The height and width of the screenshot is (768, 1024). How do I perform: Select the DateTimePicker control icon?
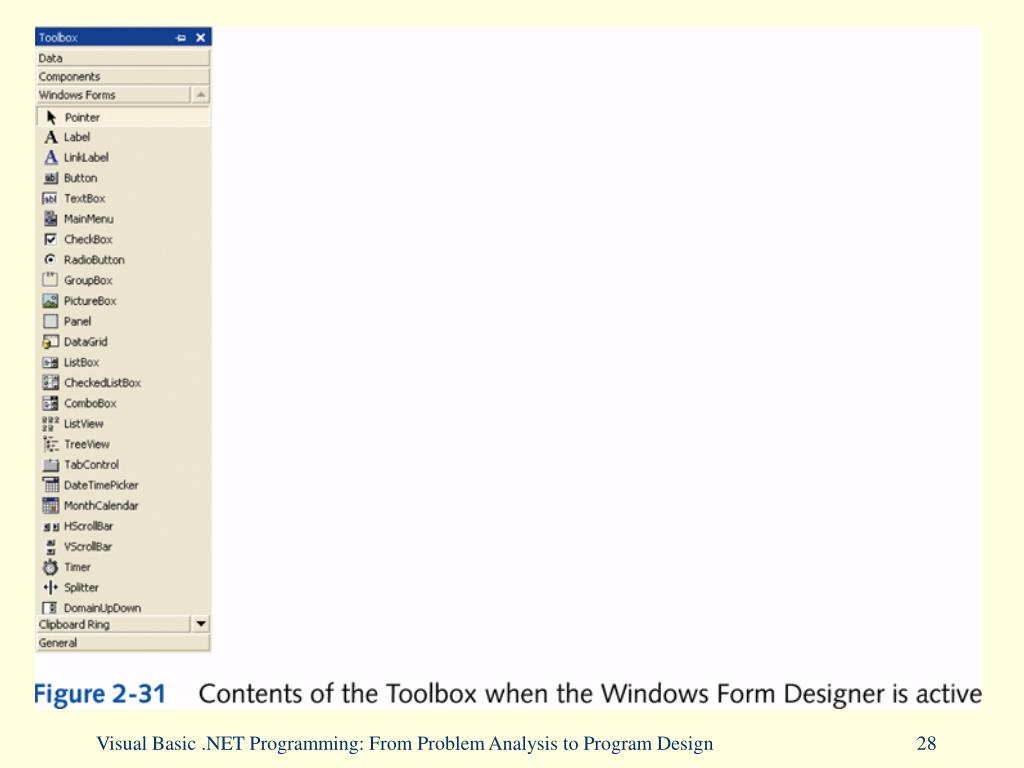point(50,485)
